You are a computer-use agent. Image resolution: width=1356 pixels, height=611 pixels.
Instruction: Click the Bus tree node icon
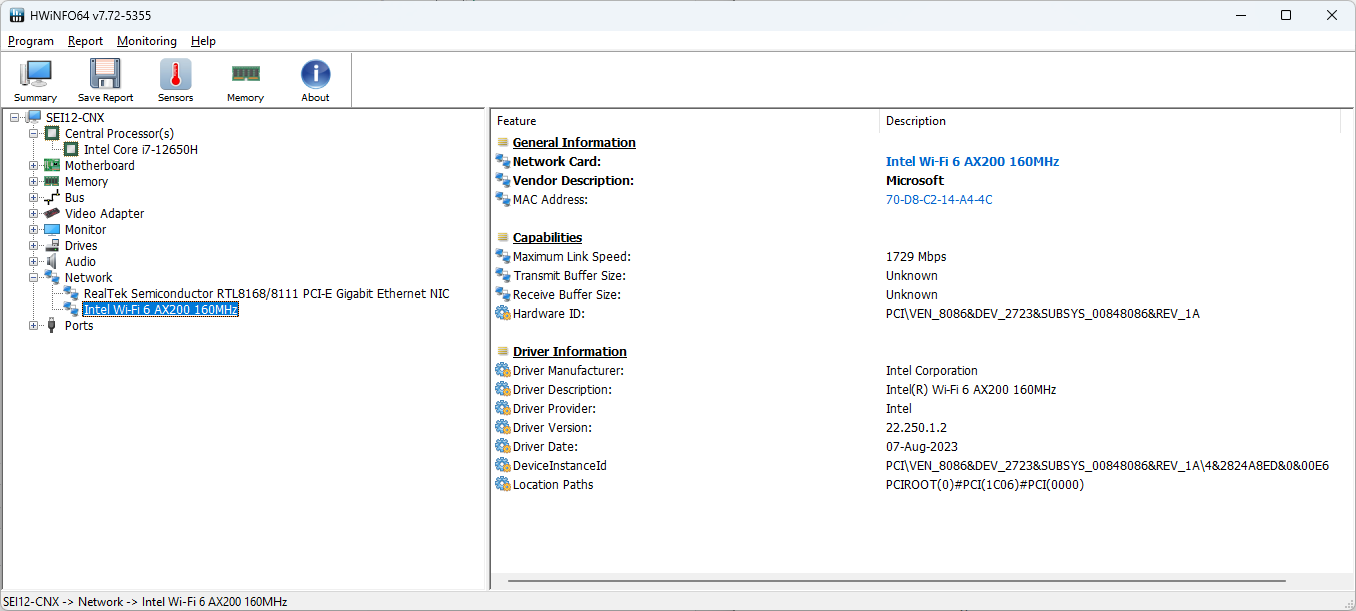[52, 198]
